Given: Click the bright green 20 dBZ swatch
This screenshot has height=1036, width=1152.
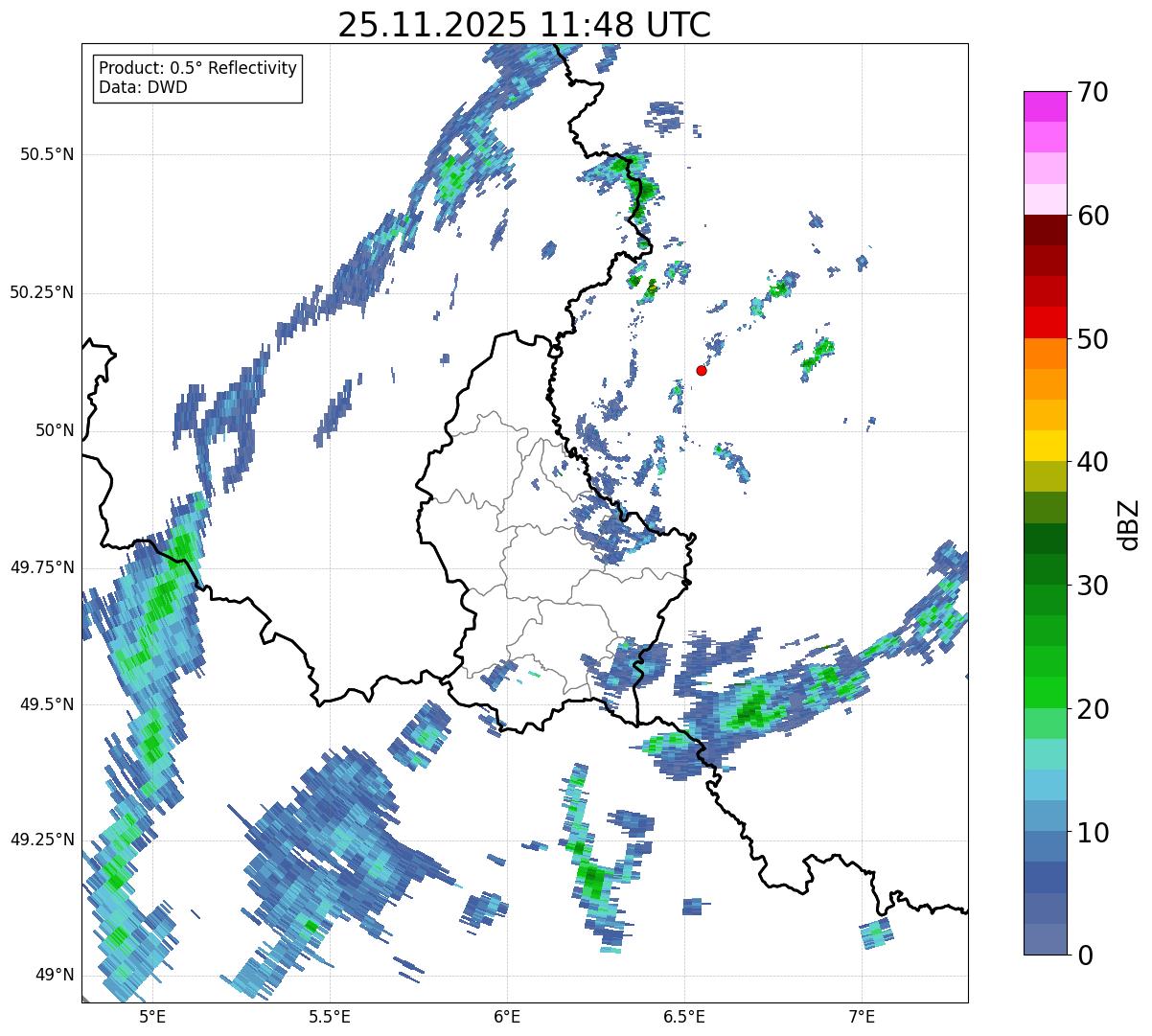Looking at the screenshot, I should (1045, 693).
